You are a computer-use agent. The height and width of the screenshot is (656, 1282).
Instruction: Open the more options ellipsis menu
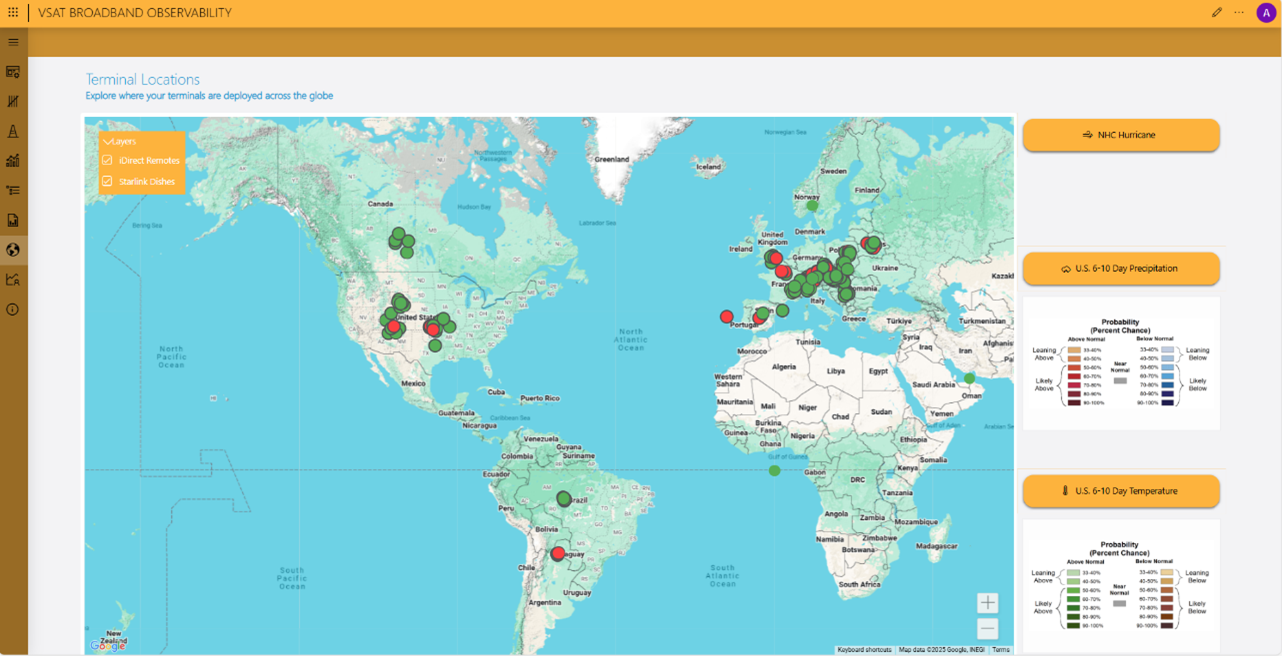pos(1239,12)
